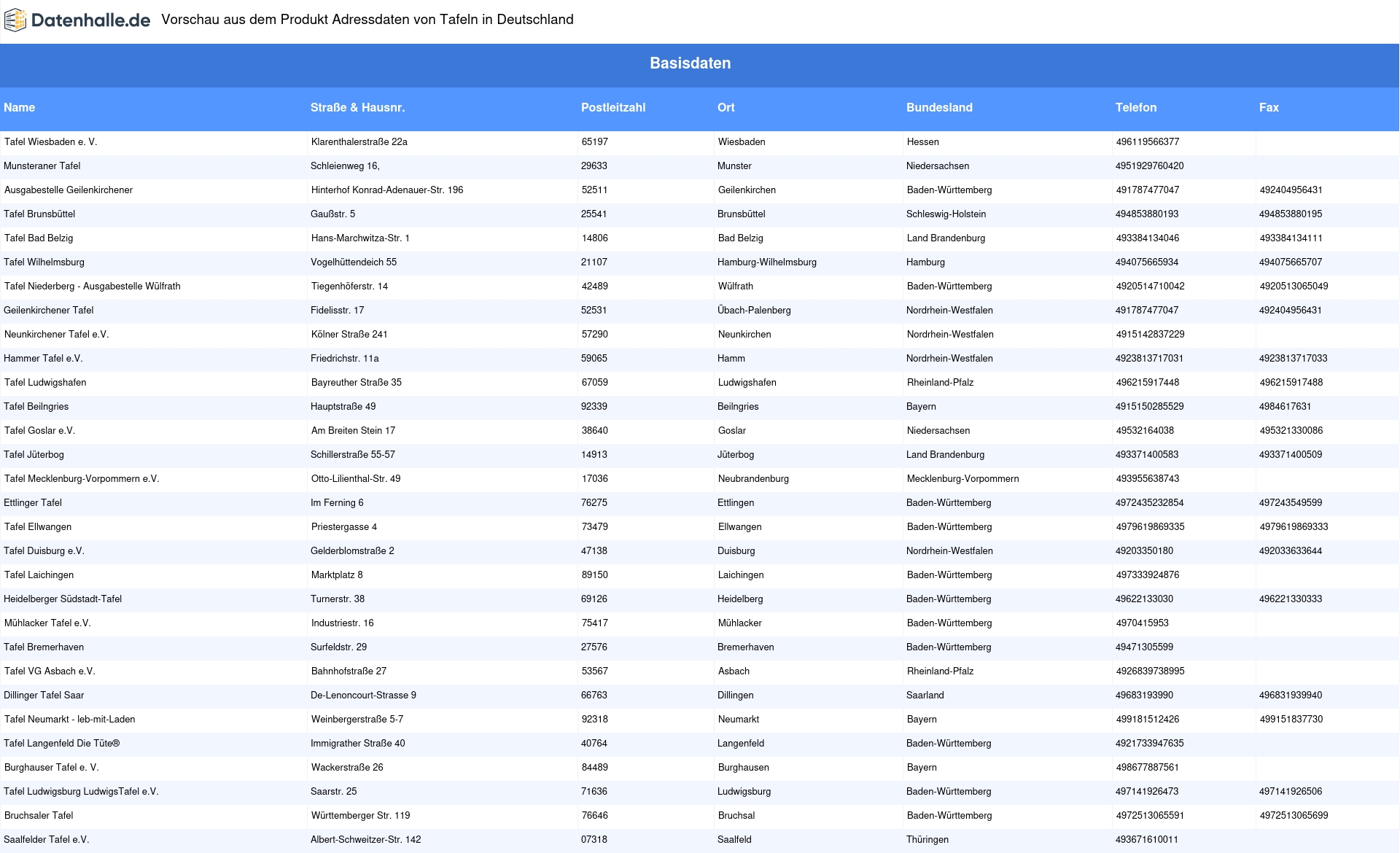Select the Bundesland Saarland cell

(x=925, y=696)
